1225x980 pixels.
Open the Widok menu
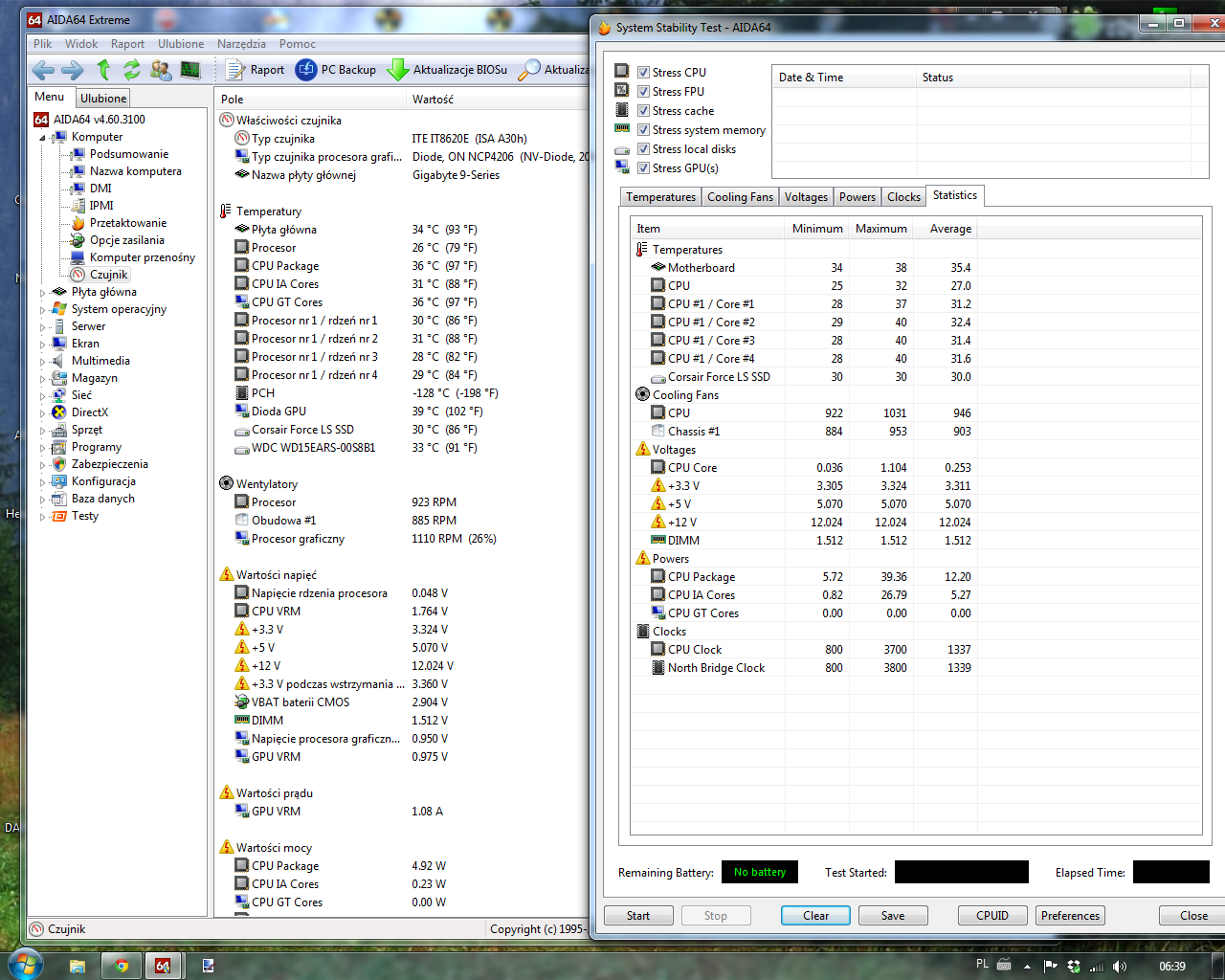point(81,44)
